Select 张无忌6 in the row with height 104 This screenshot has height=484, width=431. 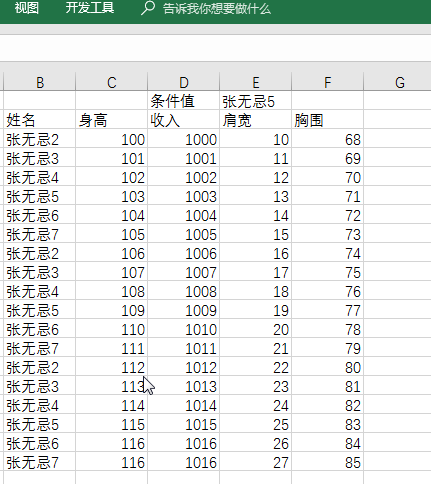(40, 215)
